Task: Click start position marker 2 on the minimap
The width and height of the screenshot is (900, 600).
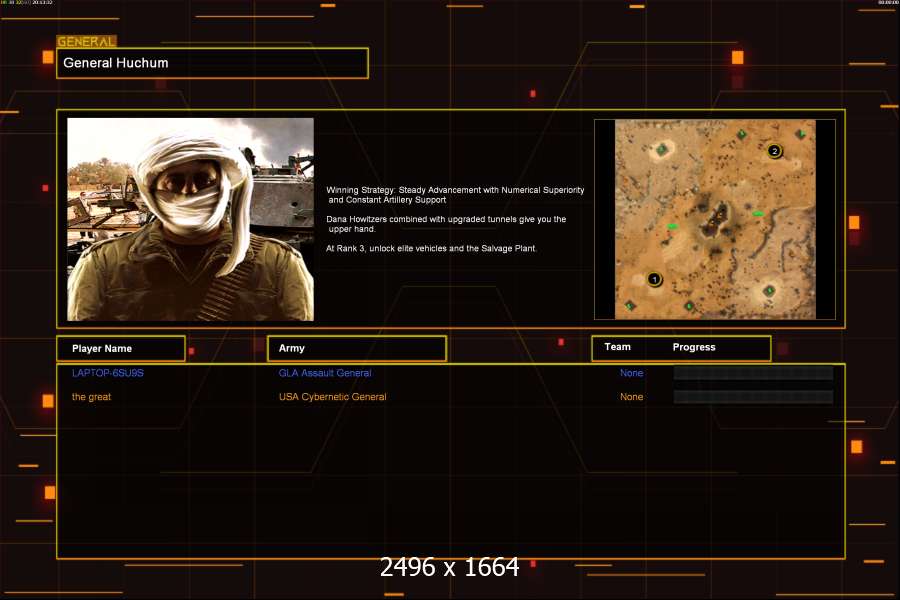Action: (774, 152)
